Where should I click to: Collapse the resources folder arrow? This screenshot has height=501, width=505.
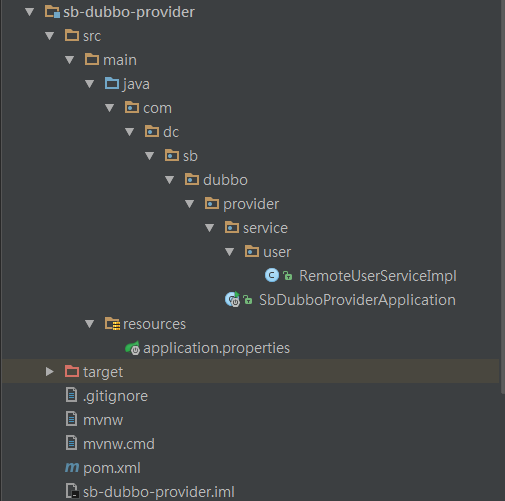tap(90, 324)
